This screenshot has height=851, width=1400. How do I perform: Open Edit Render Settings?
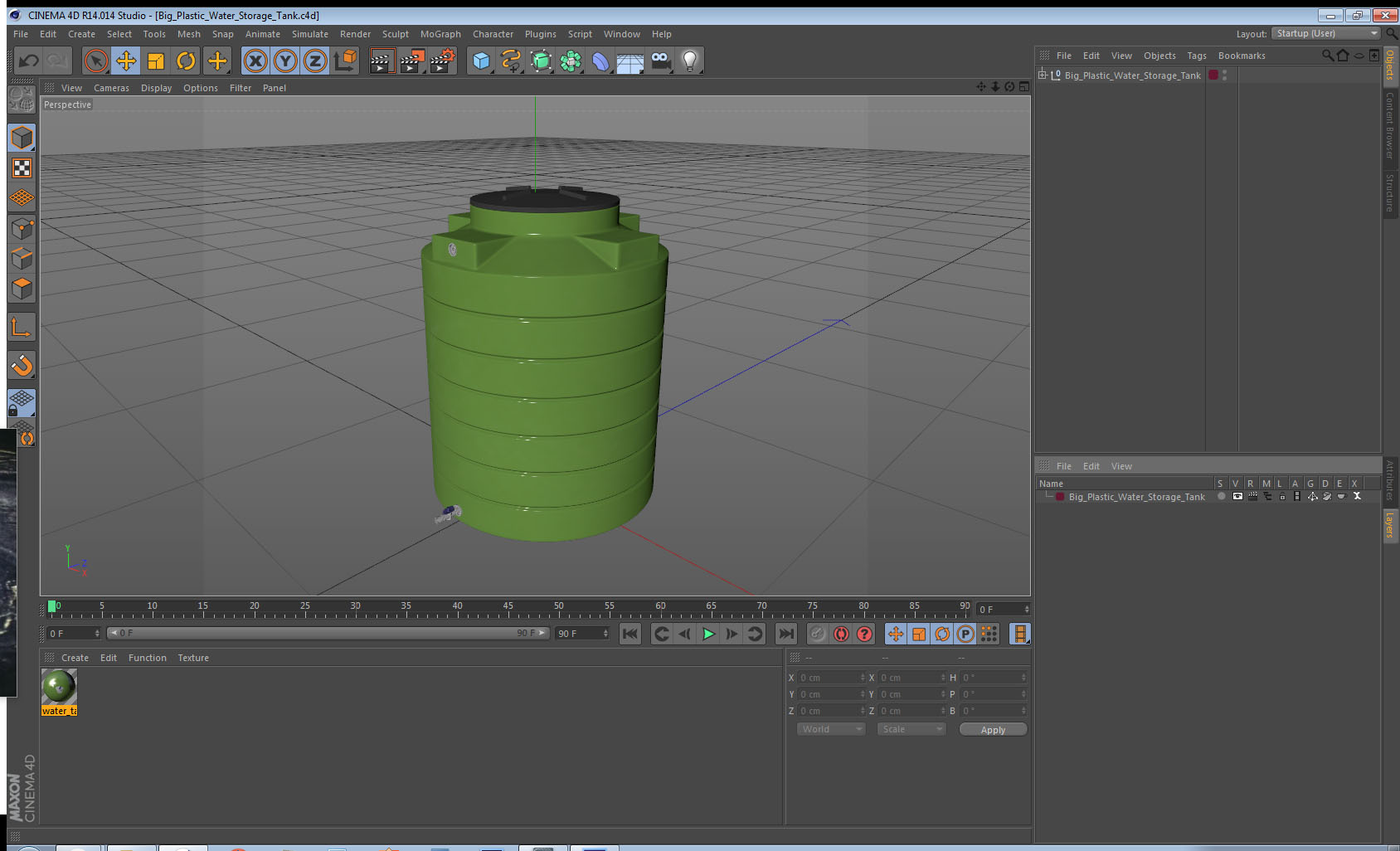click(442, 61)
